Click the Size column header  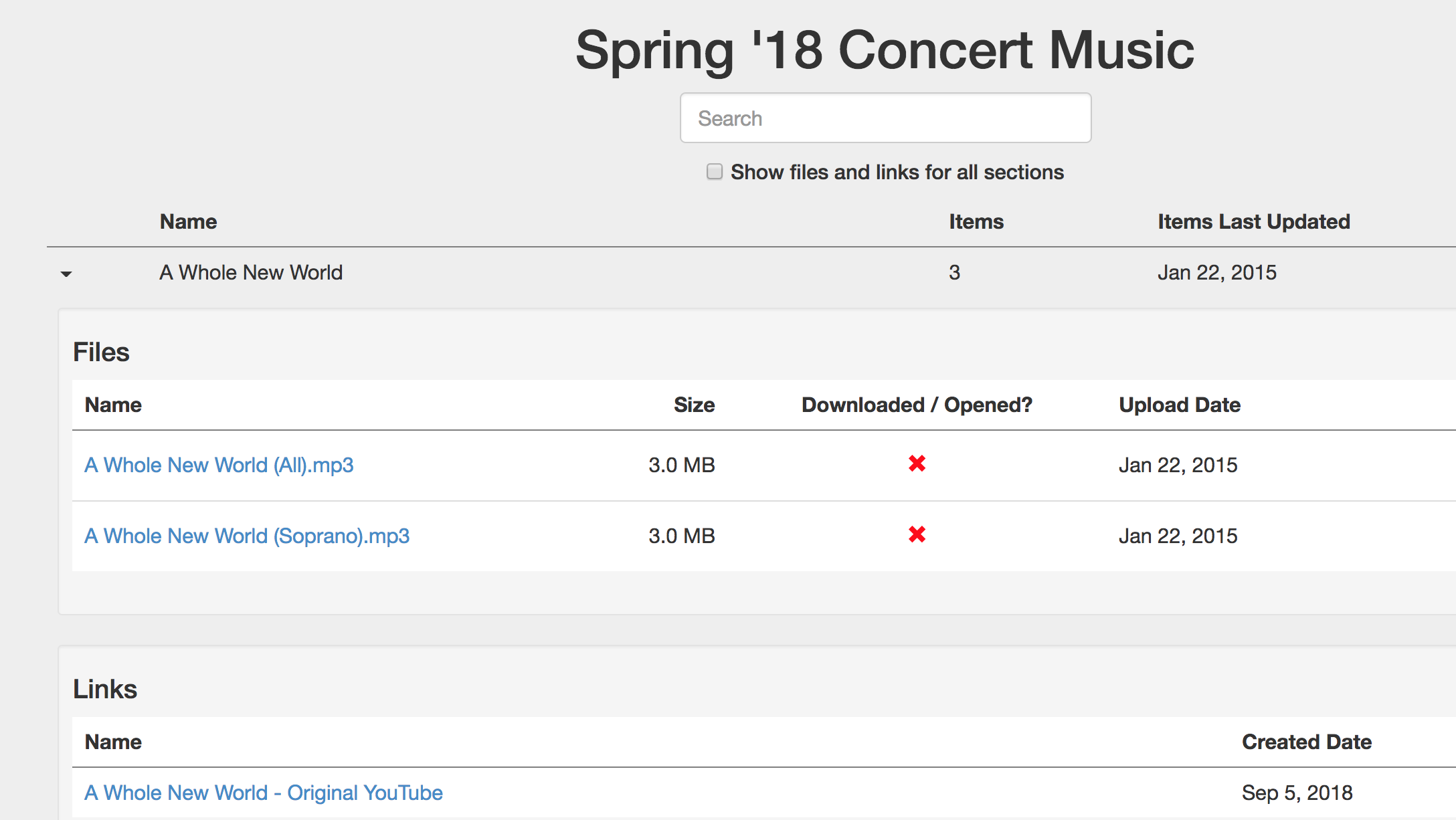coord(694,405)
